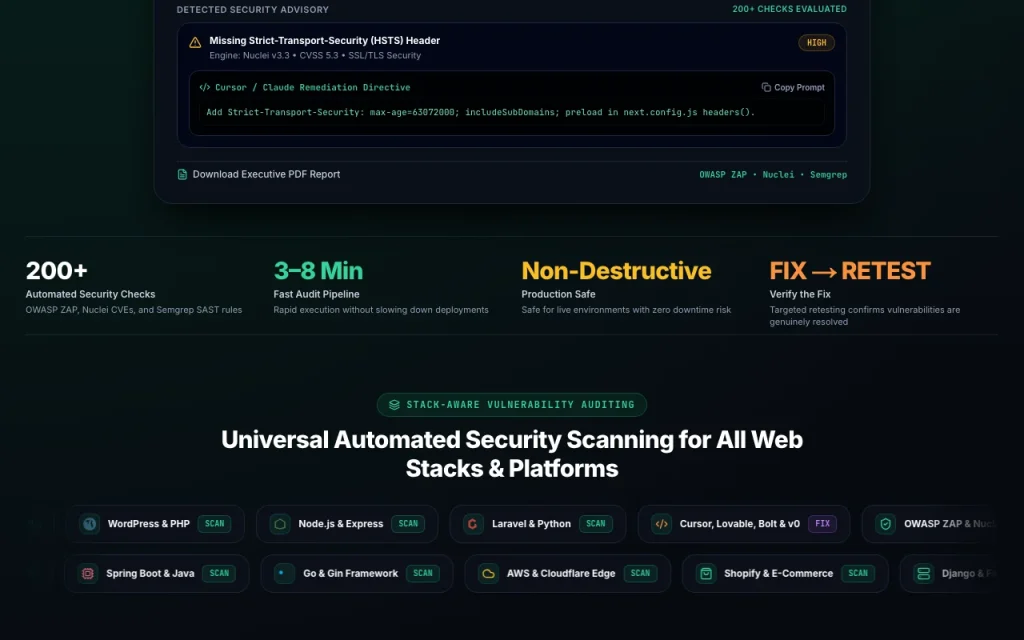Click the cloud icon on AWS & Cloudflare Edge
Viewport: 1024px width, 640px height.
(488, 573)
